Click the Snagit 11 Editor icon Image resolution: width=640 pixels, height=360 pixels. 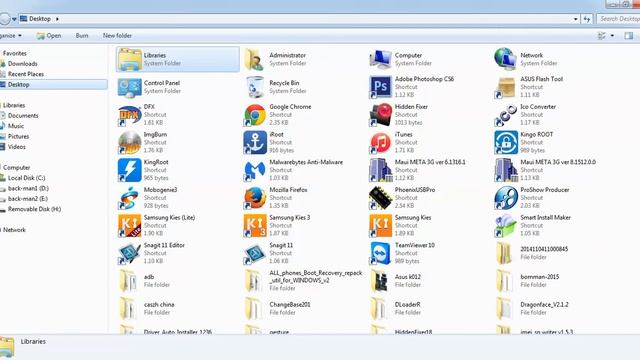tap(129, 253)
